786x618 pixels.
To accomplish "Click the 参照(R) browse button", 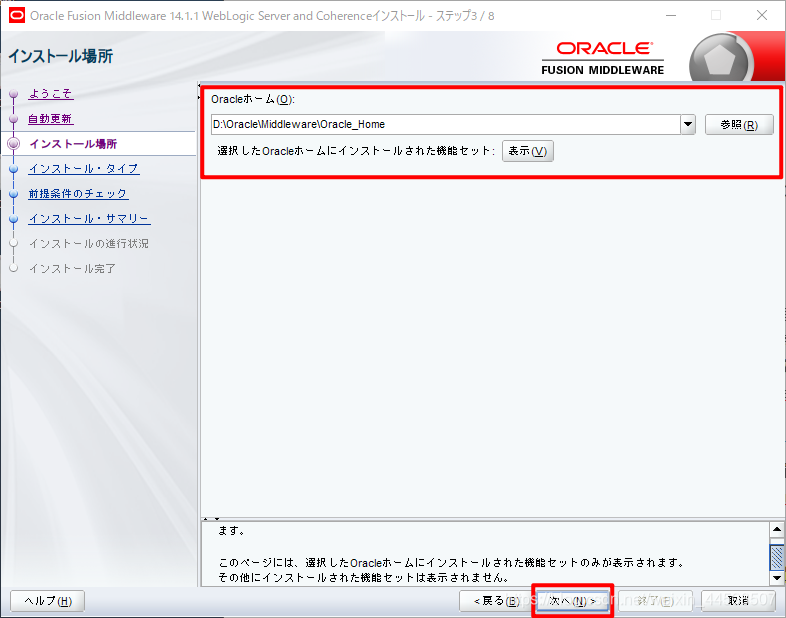I will (739, 125).
